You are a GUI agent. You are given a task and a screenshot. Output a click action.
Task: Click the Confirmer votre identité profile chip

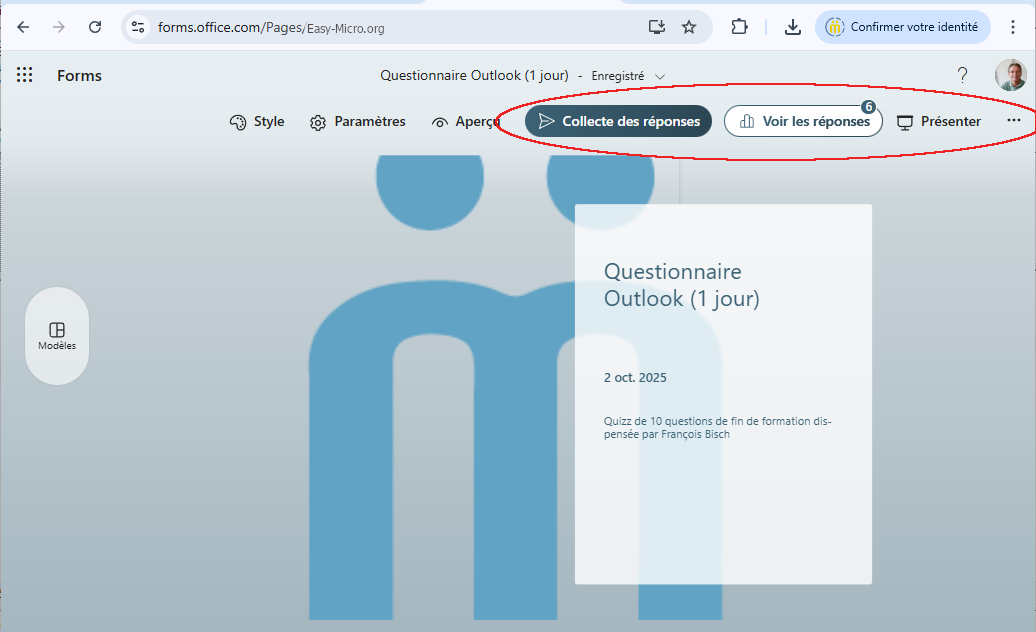pos(903,27)
